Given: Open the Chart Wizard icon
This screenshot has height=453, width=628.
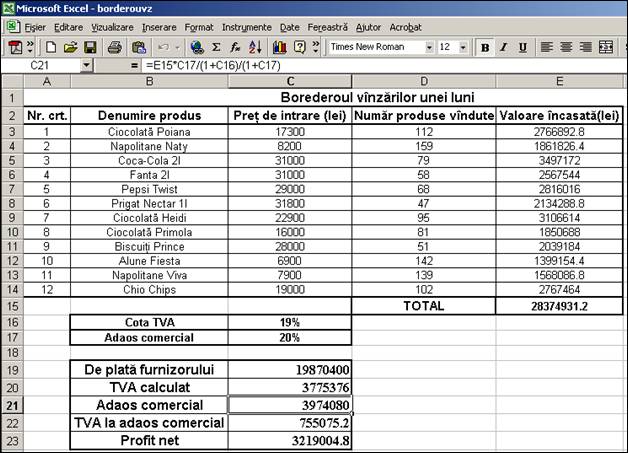Looking at the screenshot, I should (x=280, y=47).
